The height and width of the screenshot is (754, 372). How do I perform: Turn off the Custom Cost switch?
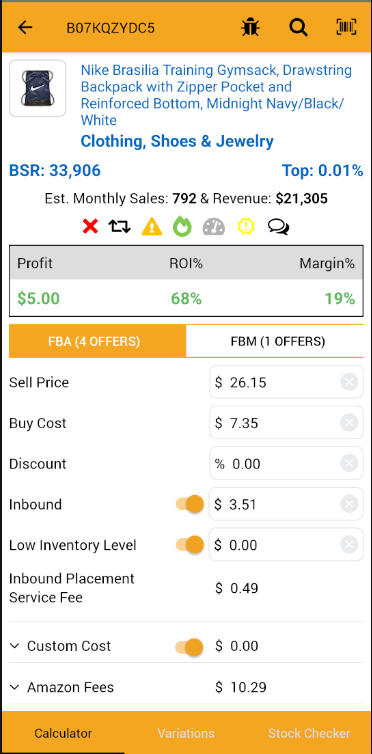click(189, 646)
